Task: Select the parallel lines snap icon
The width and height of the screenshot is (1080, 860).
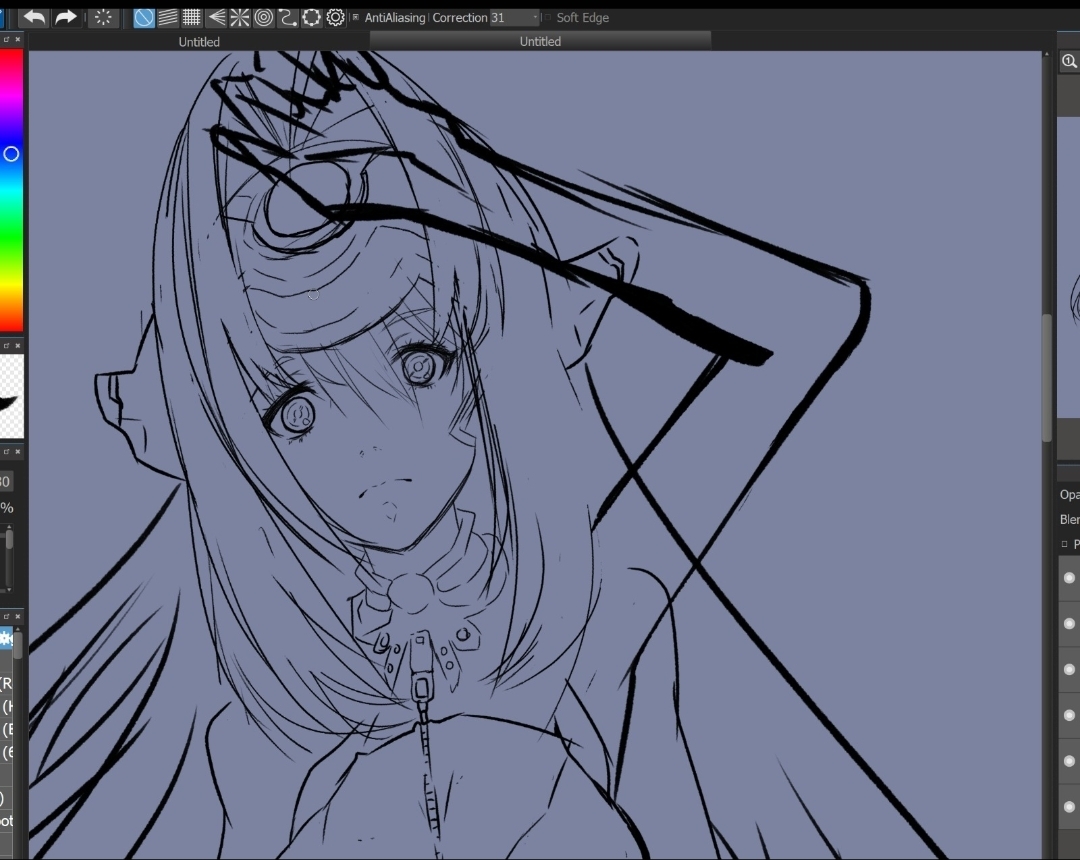Action: [x=167, y=17]
